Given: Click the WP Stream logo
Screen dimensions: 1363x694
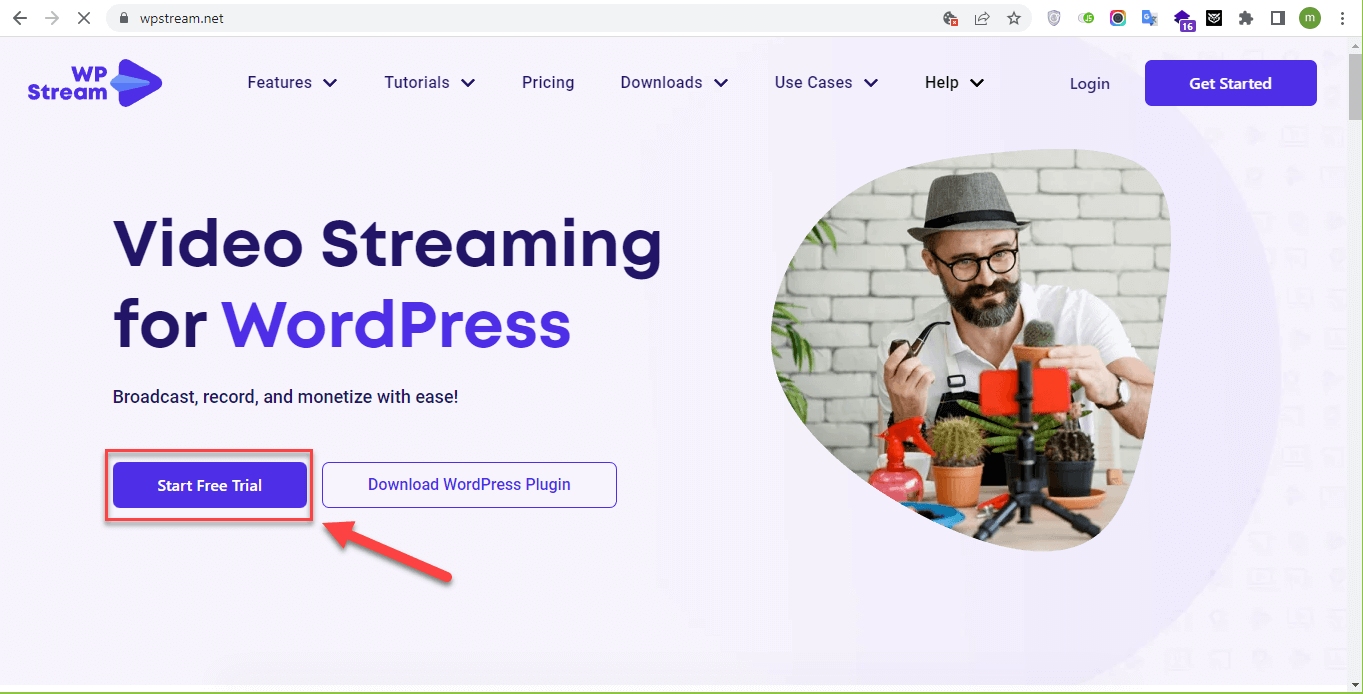Looking at the screenshot, I should (94, 83).
